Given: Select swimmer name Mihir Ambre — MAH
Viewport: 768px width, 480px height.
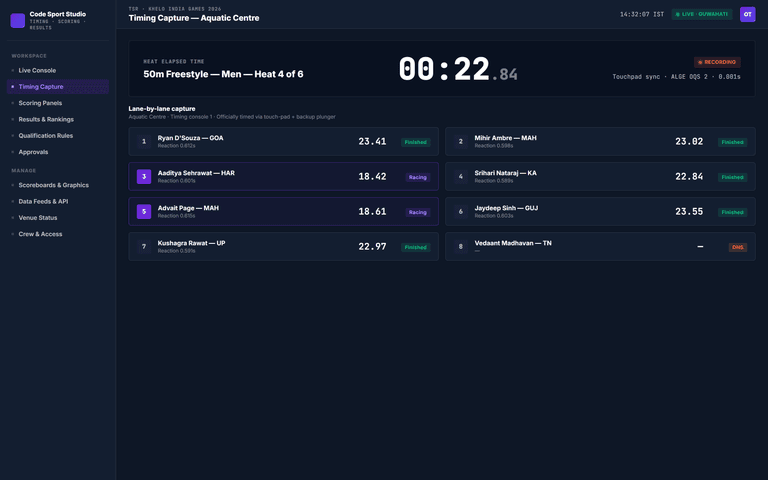Looking at the screenshot, I should tap(505, 138).
